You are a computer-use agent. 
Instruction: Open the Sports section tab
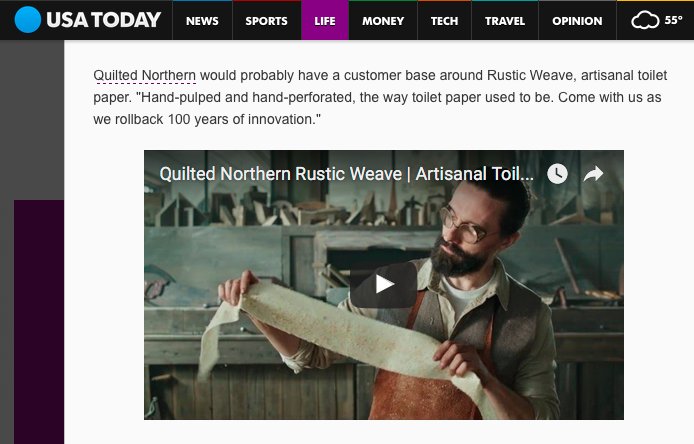pyautogui.click(x=266, y=21)
